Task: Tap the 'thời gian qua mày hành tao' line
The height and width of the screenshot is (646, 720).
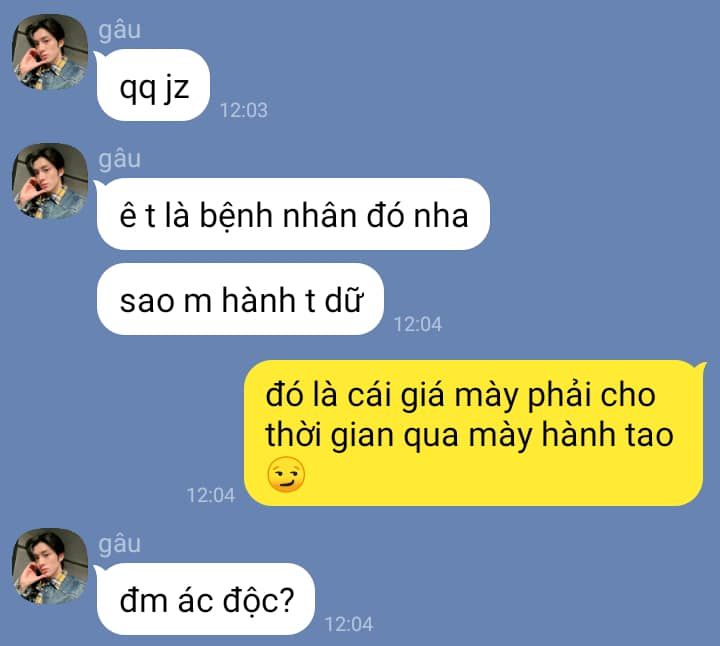Action: (469, 435)
